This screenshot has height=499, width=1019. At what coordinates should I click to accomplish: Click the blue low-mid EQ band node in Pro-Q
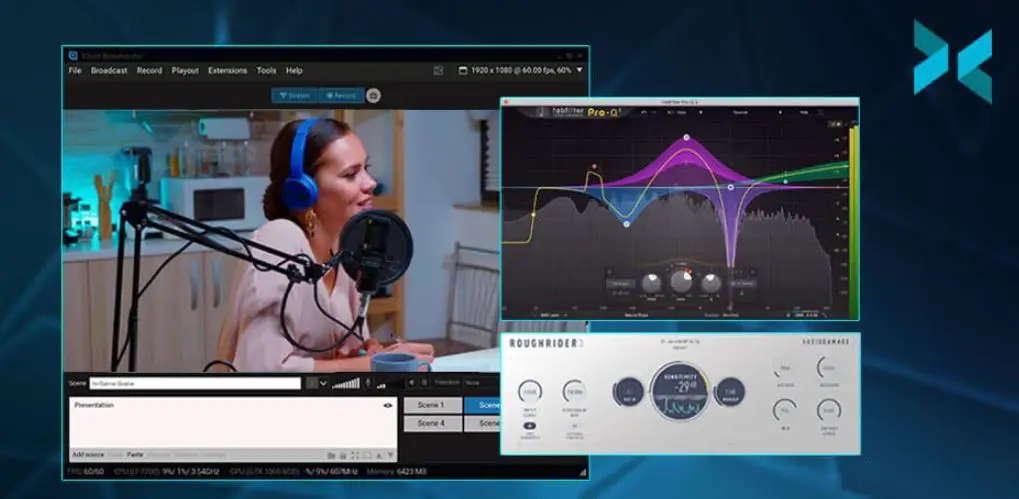[626, 224]
